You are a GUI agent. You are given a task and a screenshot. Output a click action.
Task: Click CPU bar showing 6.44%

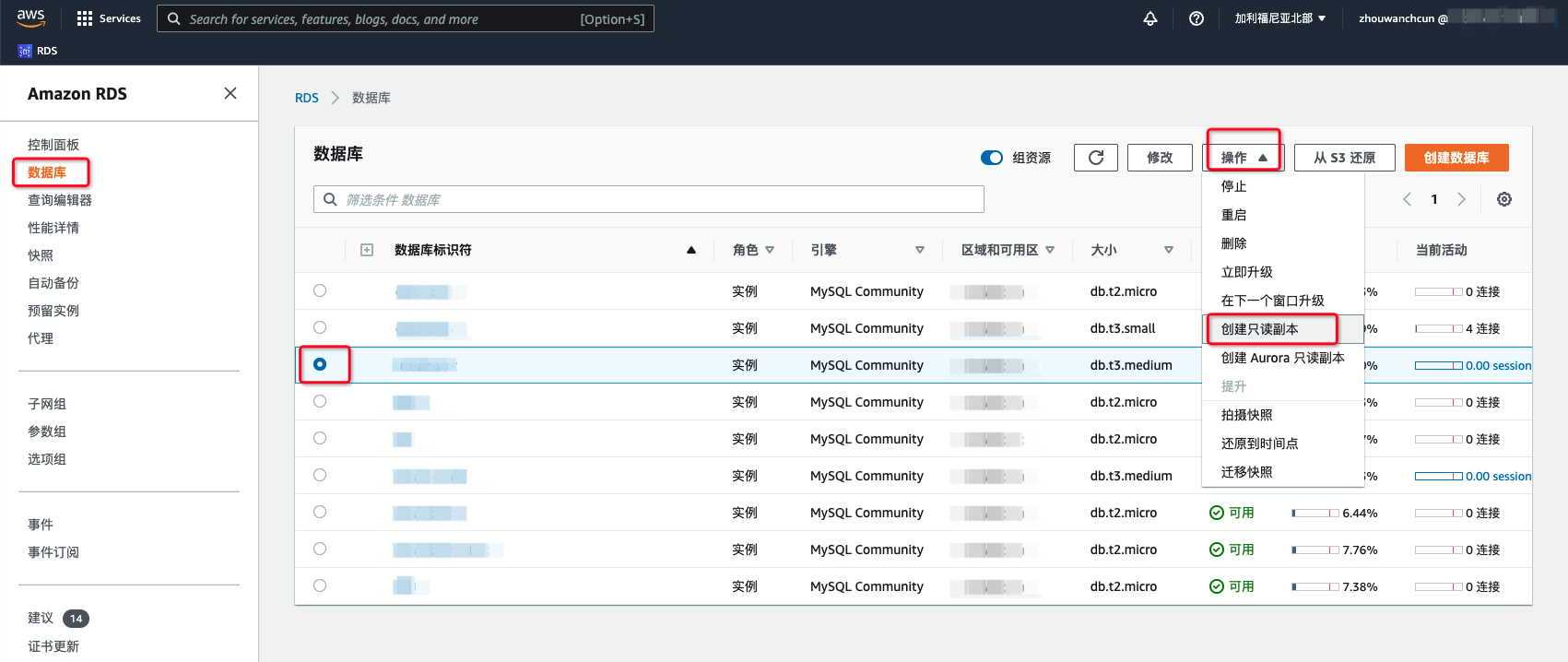[x=1315, y=513]
